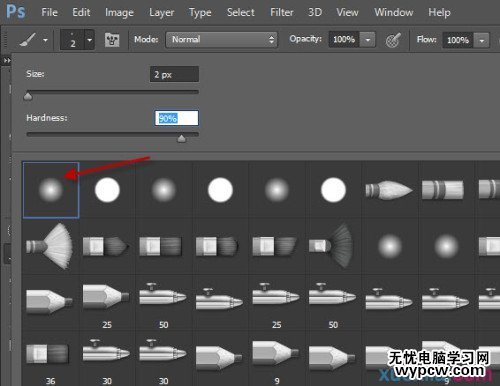
Task: Choose the white fan brush preset
Action: coord(50,246)
